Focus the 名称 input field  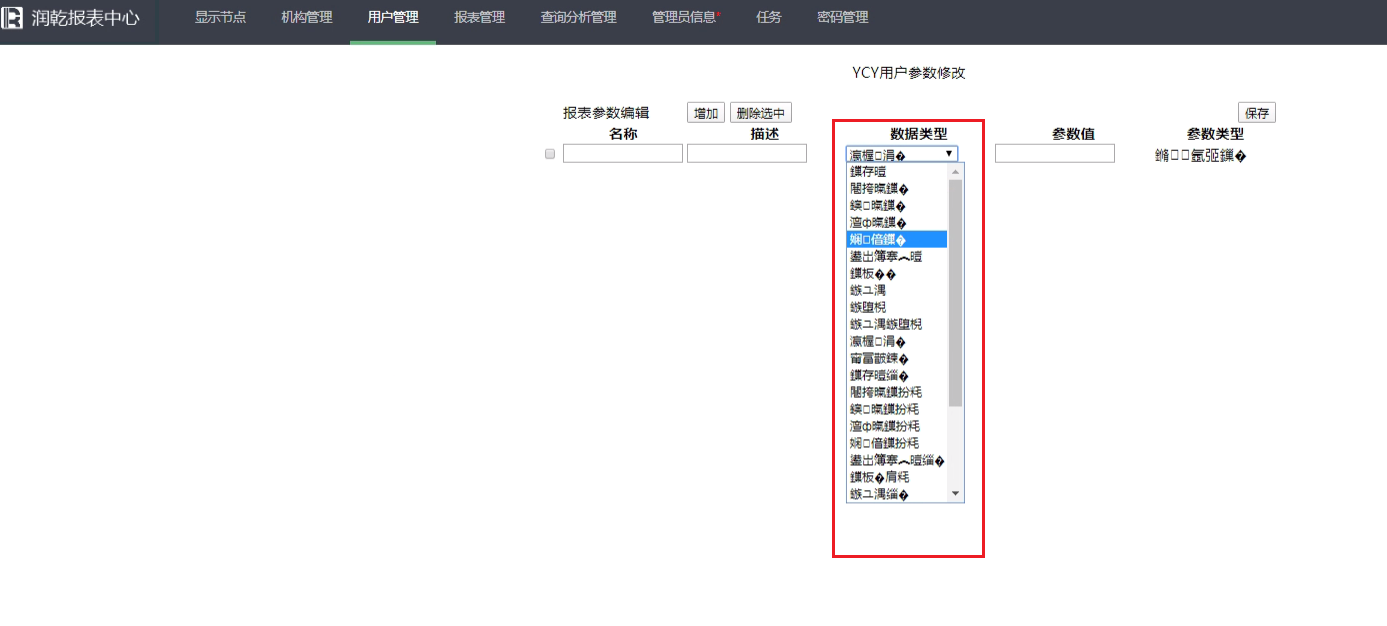[x=622, y=154]
